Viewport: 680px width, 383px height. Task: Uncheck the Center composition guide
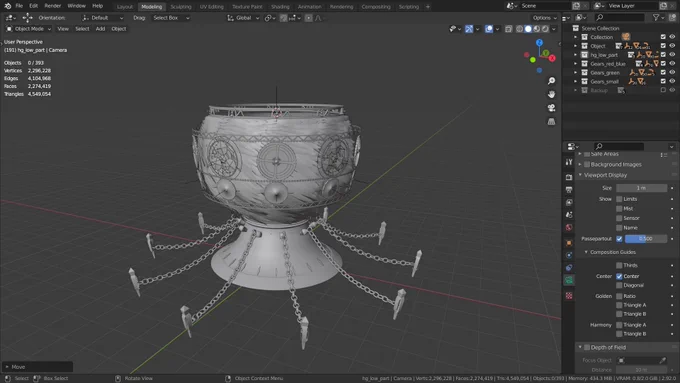(619, 276)
